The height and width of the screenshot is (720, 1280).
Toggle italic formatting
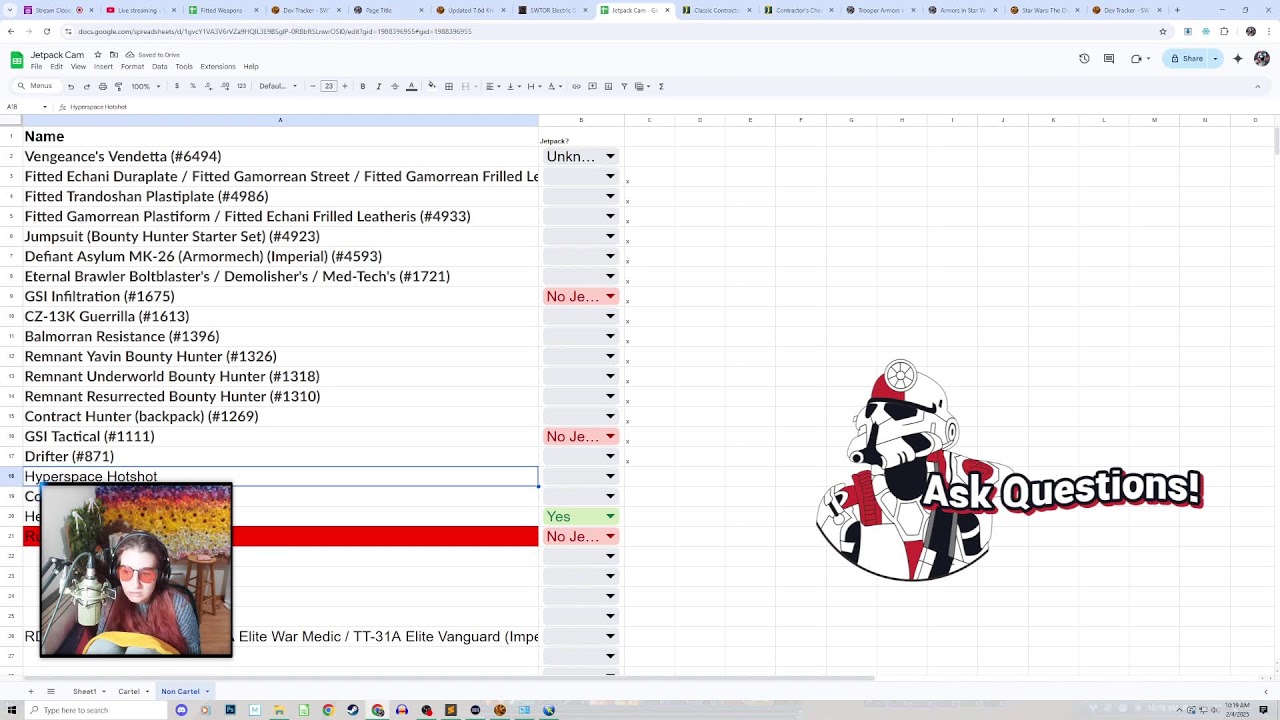click(378, 86)
